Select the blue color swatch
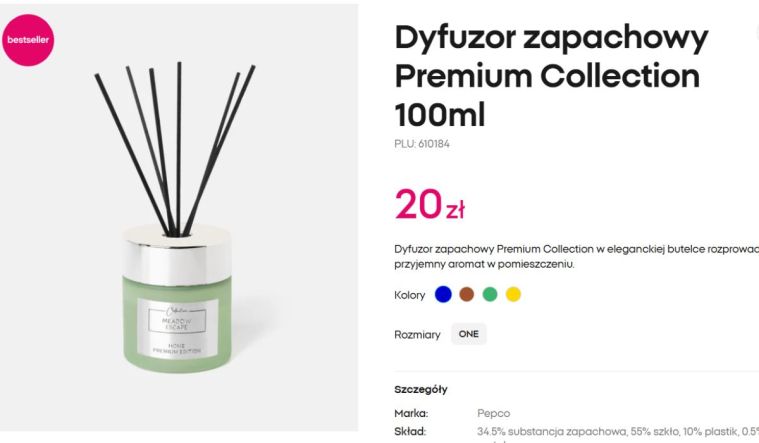Viewport: 759px width, 443px height. (443, 294)
